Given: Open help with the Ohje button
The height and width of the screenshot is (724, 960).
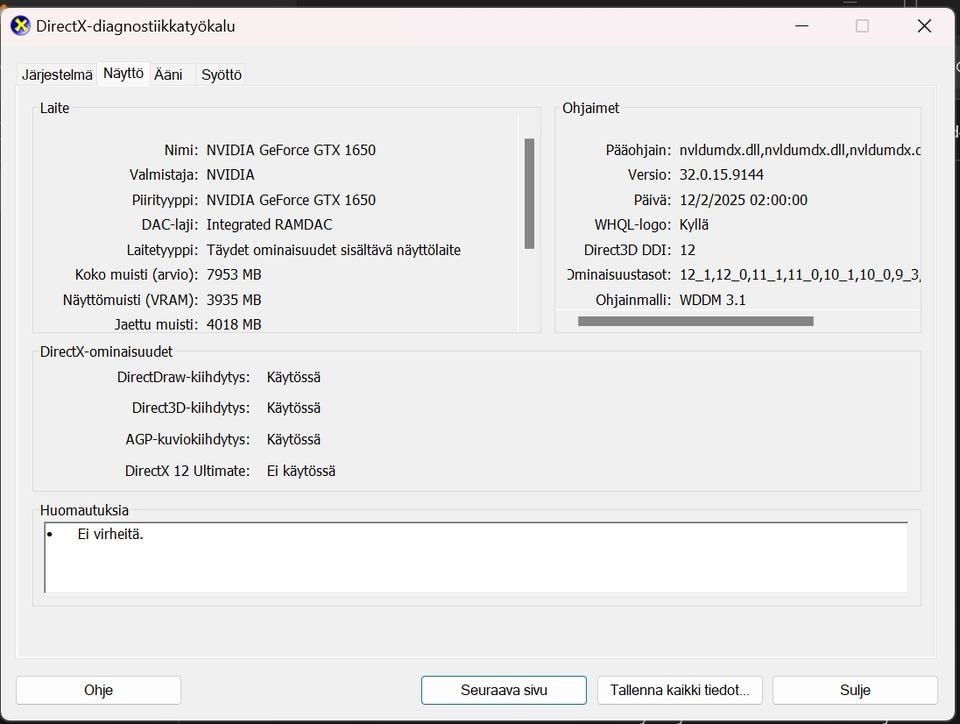Looking at the screenshot, I should pyautogui.click(x=99, y=690).
